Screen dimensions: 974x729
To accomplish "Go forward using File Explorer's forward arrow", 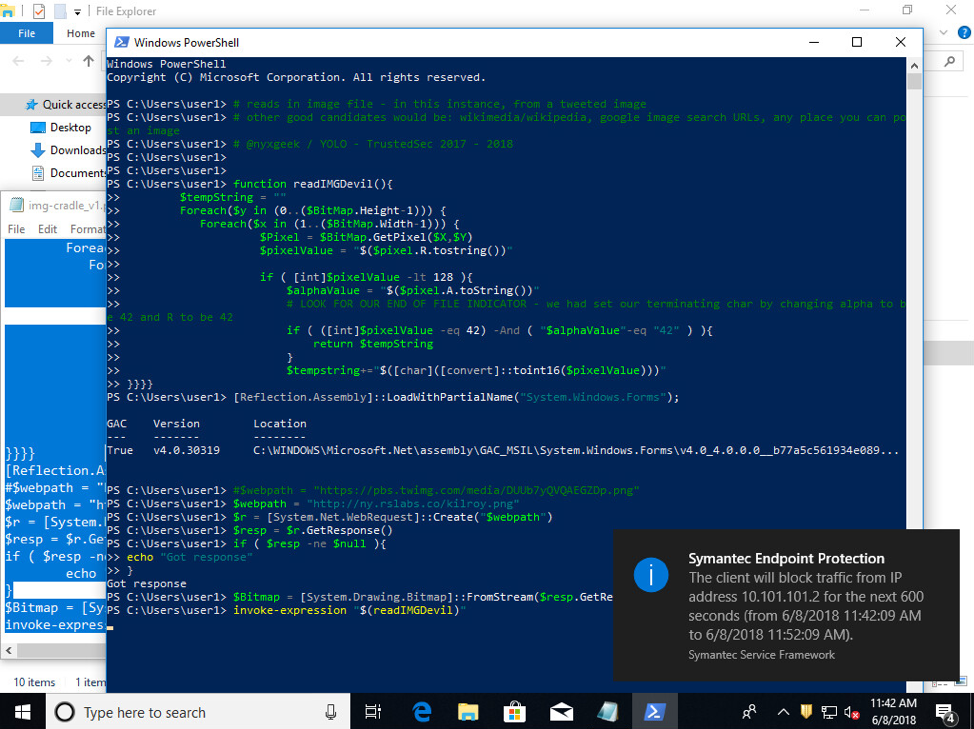I will (x=47, y=61).
